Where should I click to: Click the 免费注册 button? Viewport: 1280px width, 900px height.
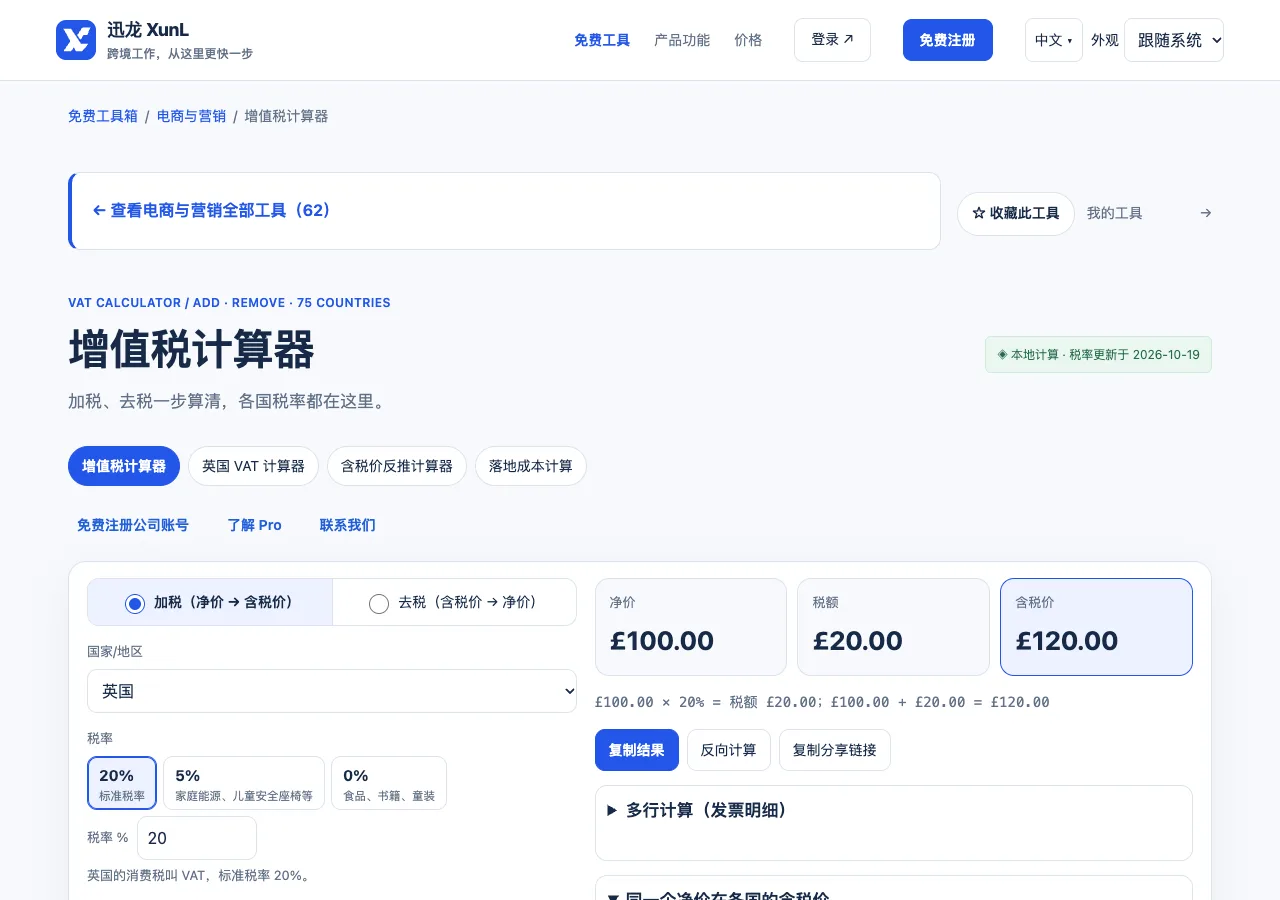(x=948, y=40)
